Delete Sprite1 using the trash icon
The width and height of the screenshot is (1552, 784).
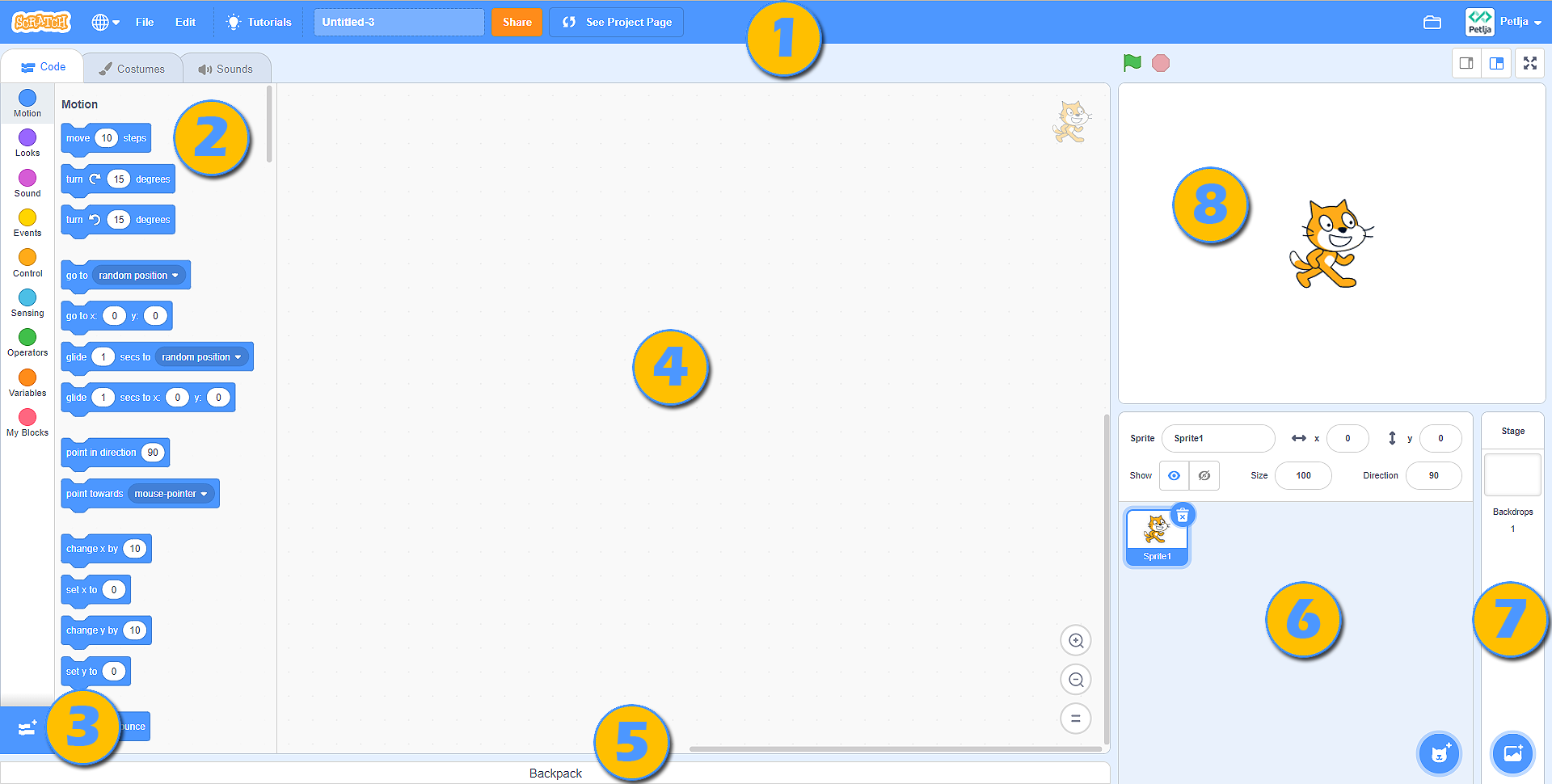[x=1182, y=516]
